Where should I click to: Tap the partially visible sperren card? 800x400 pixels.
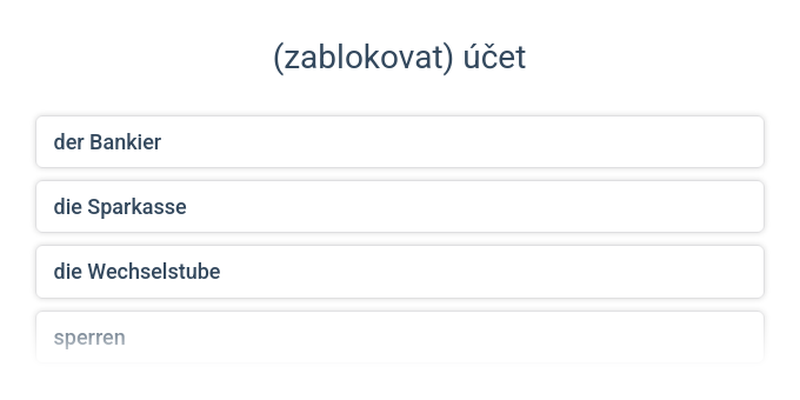tap(400, 337)
